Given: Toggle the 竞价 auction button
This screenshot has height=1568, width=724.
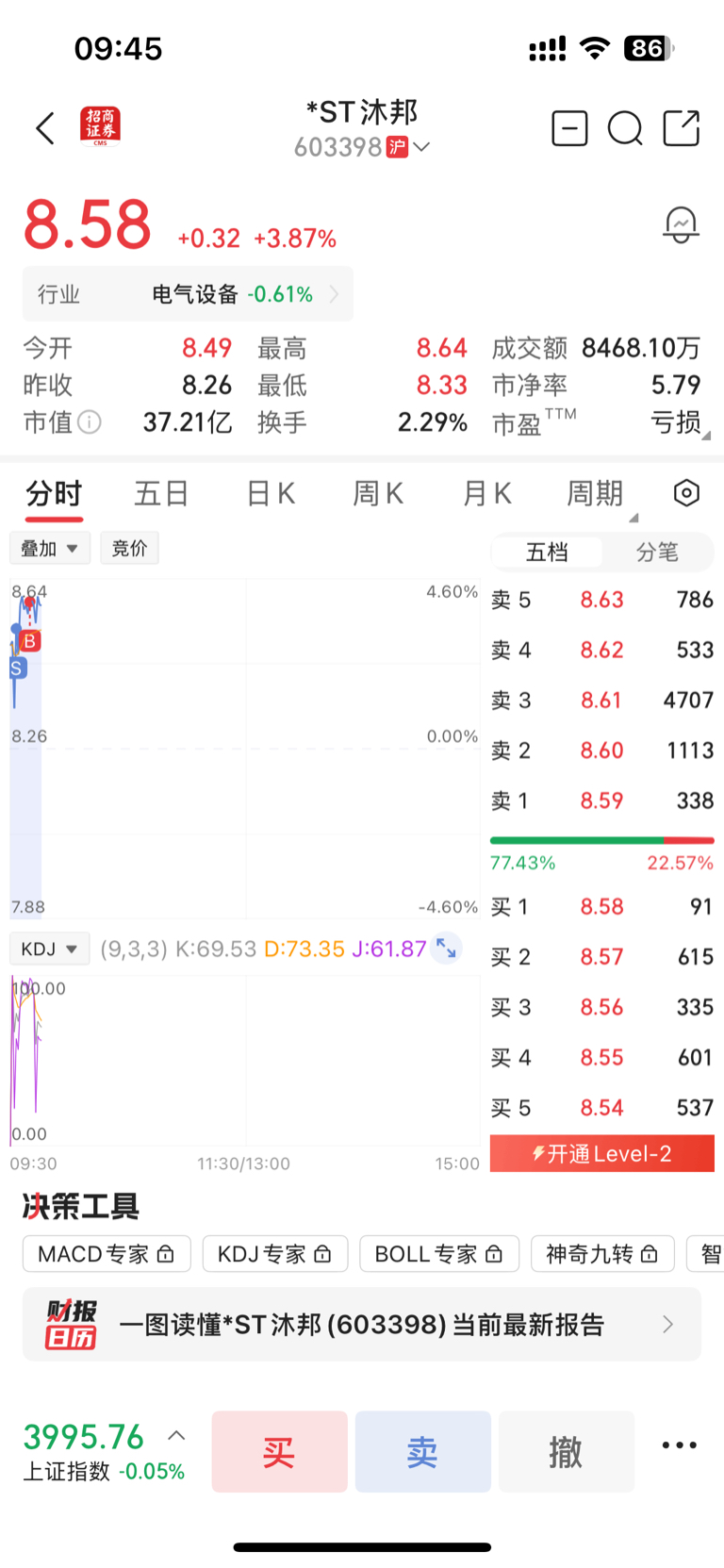Looking at the screenshot, I should [129, 548].
